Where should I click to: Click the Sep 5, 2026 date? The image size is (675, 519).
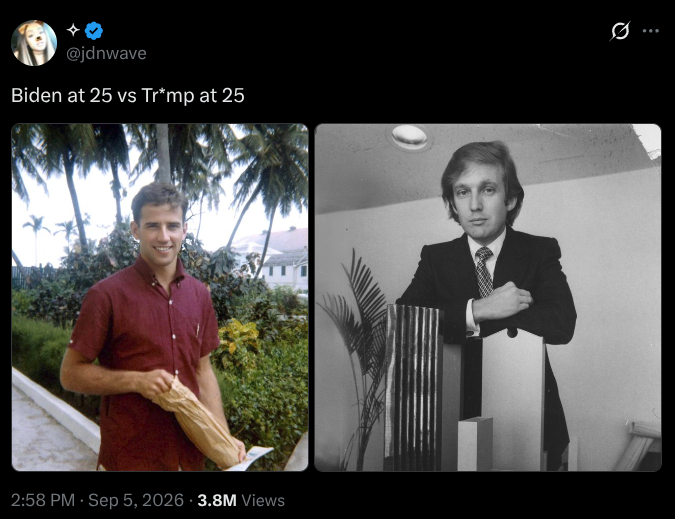point(136,500)
